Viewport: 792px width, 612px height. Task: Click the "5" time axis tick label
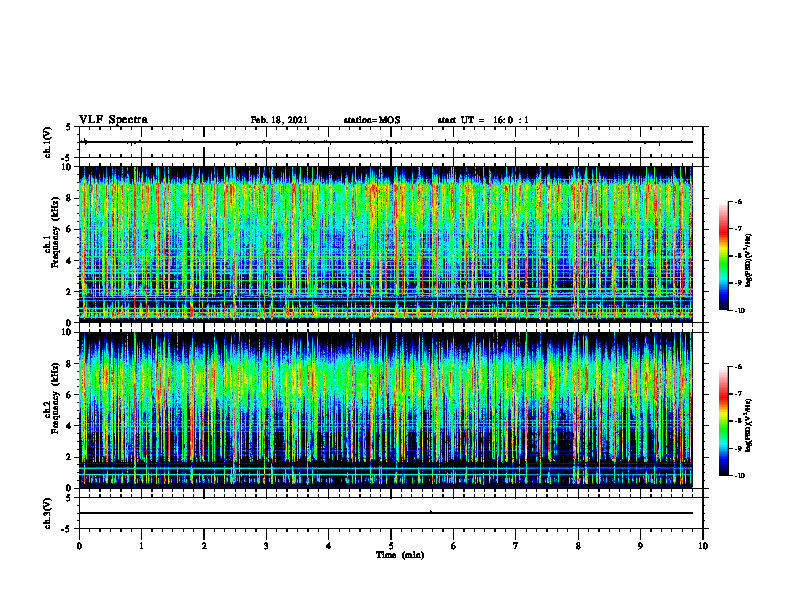[391, 546]
